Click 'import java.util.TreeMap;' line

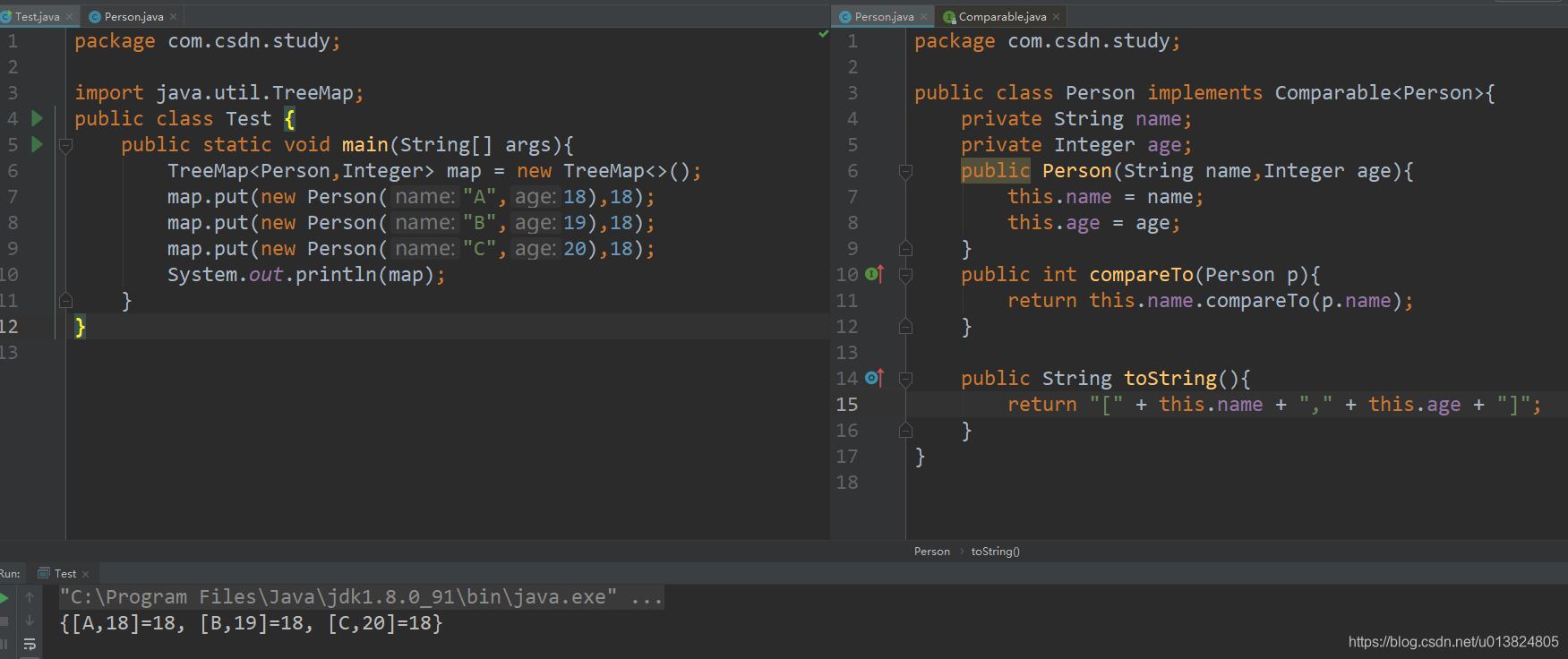[x=219, y=92]
